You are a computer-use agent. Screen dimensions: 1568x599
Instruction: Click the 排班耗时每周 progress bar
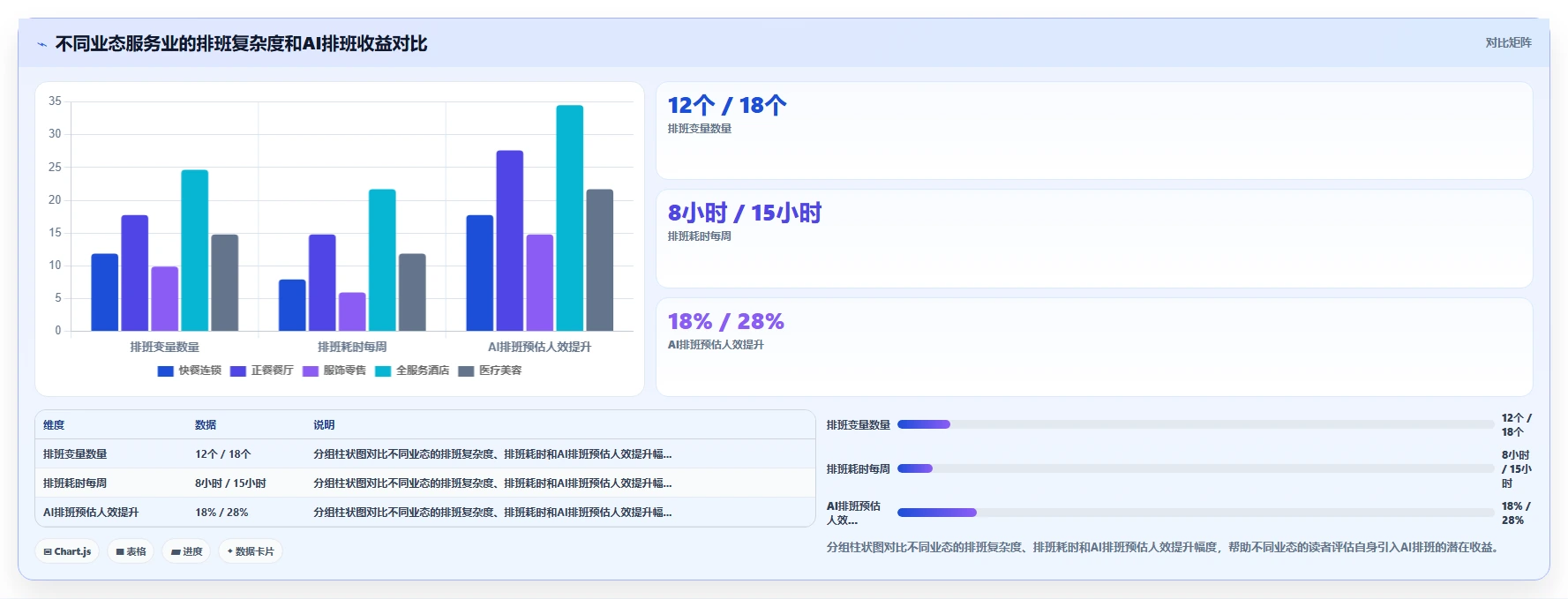[1196, 468]
